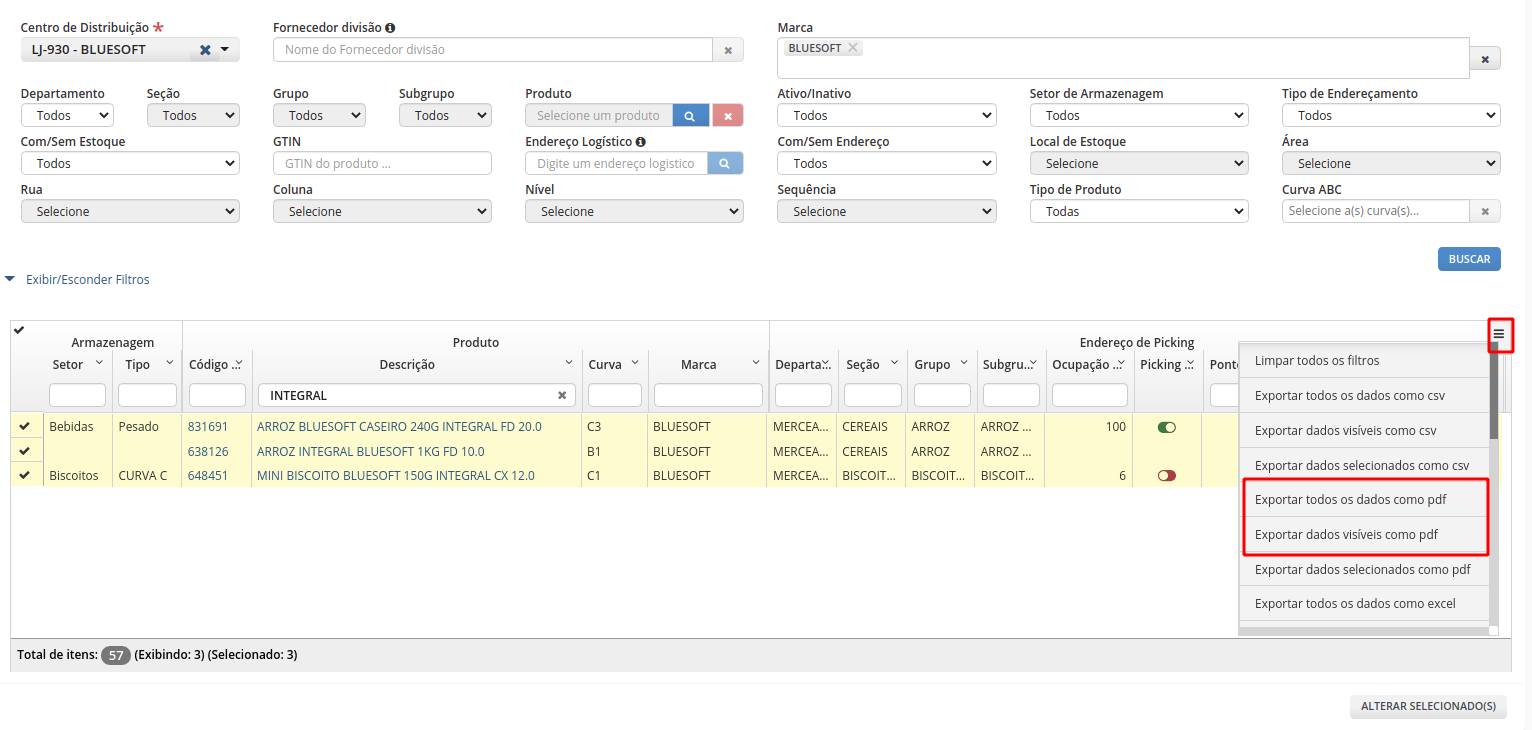
Task: Open the Departamento dropdown
Action: coord(67,116)
